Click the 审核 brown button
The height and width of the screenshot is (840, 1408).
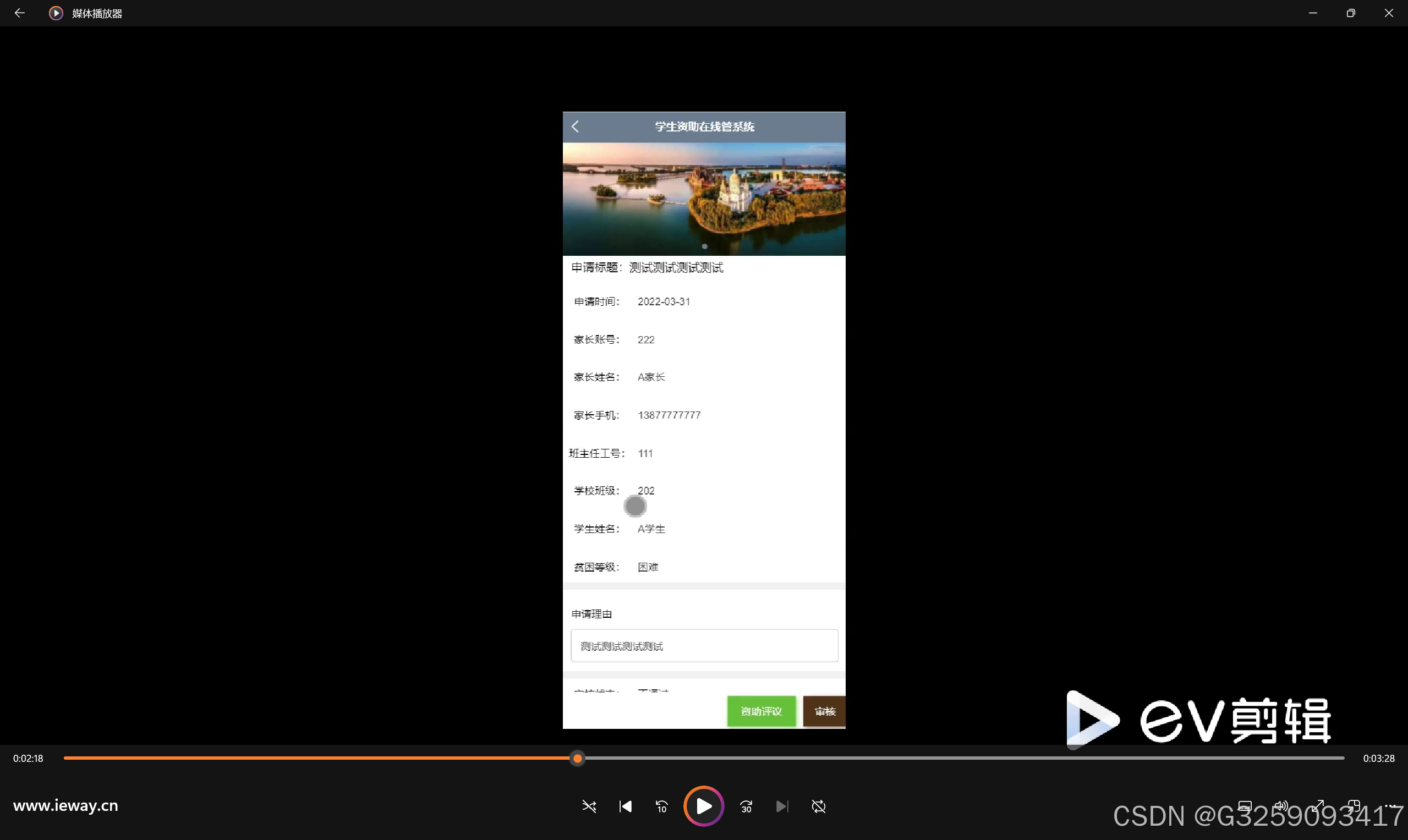[824, 711]
